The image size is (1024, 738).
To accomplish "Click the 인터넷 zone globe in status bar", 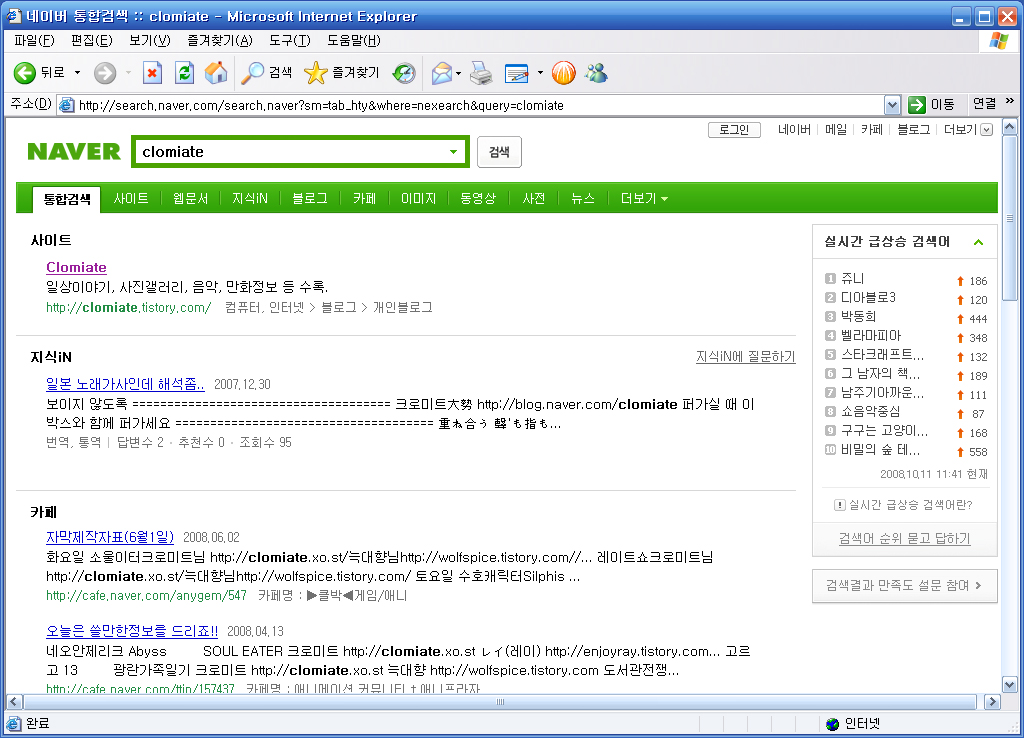I will click(833, 724).
